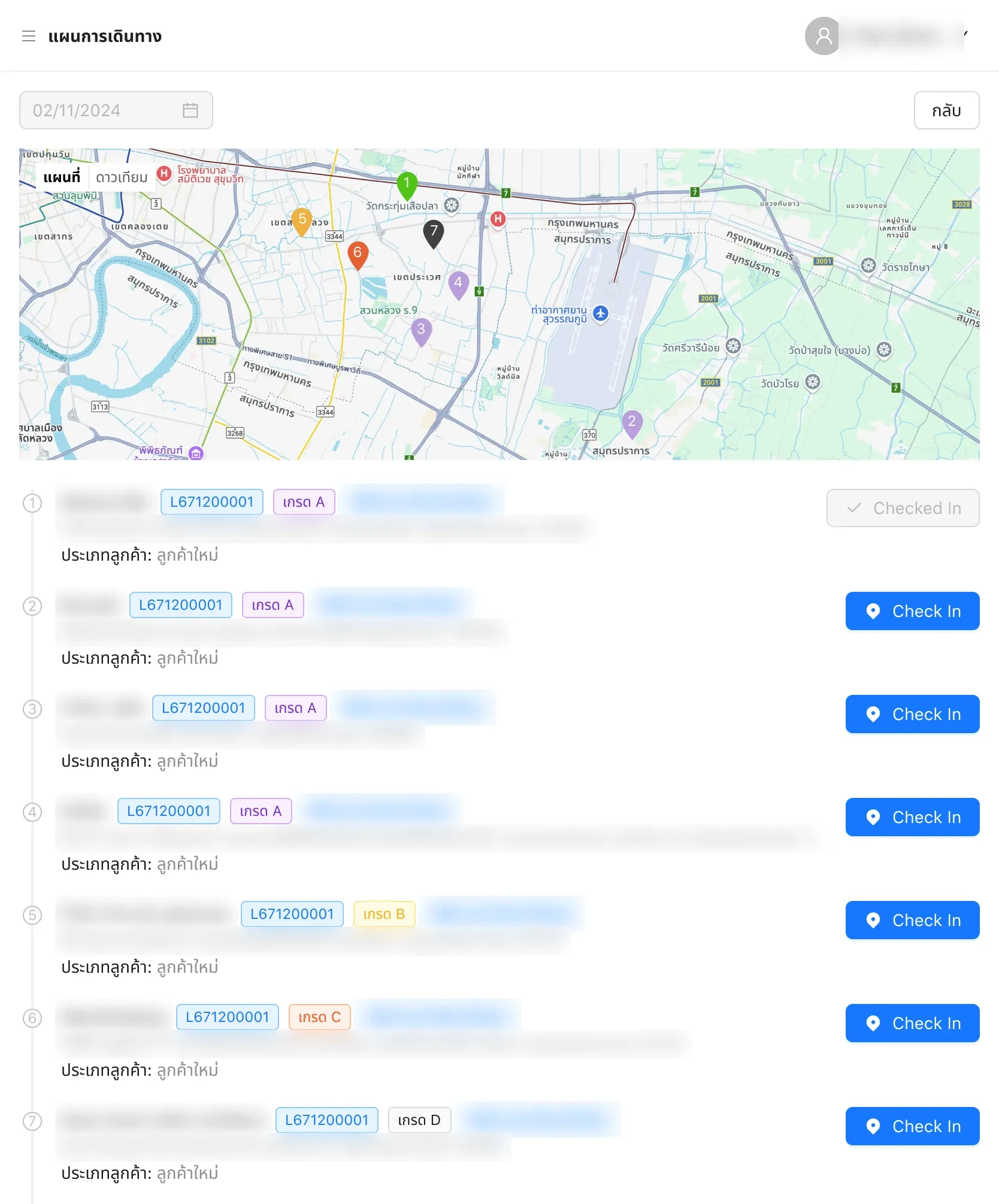Switch map to ดาวเทียม satellite view
Image resolution: width=999 pixels, height=1204 pixels.
pyautogui.click(x=122, y=177)
